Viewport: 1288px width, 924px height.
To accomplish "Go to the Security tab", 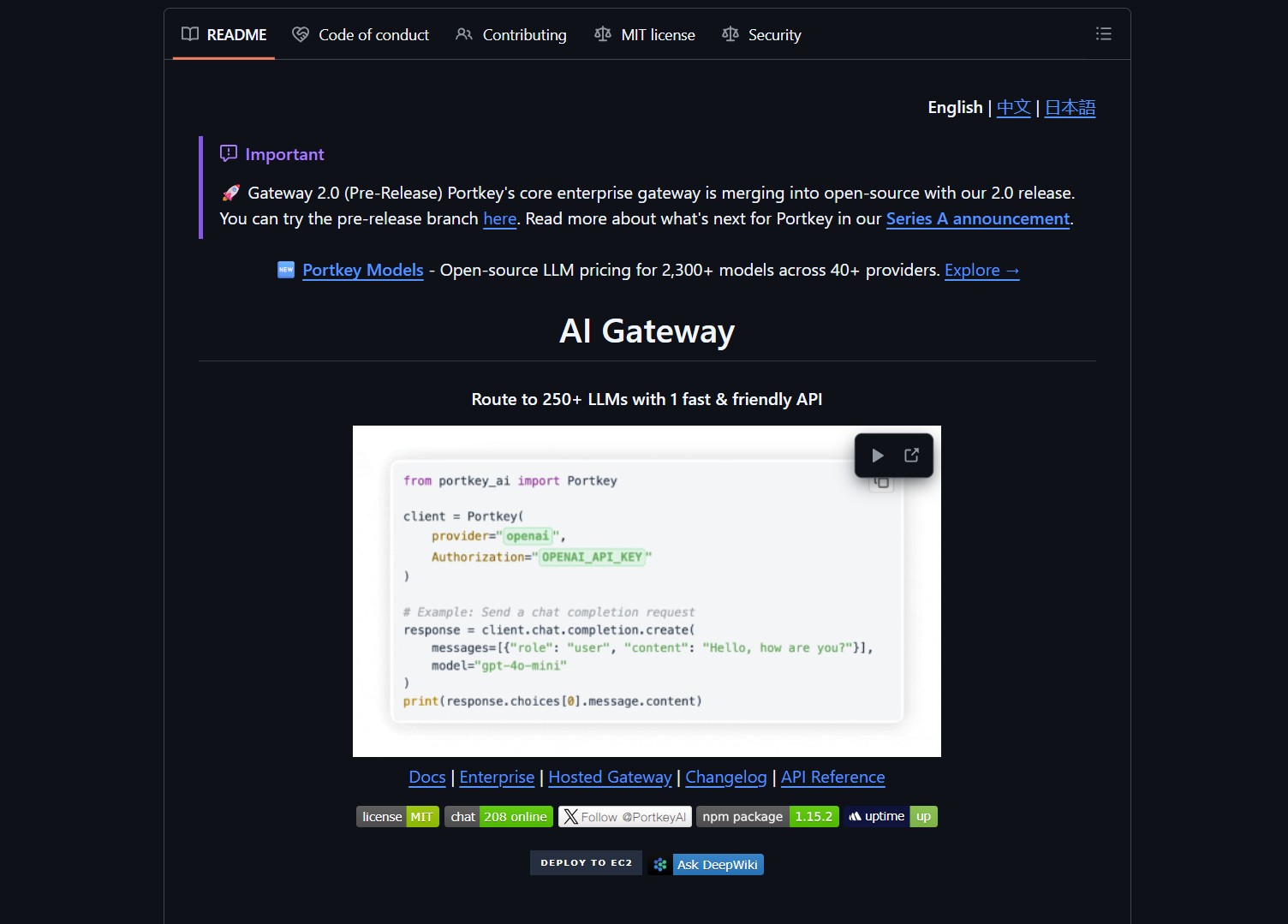I will [761, 35].
